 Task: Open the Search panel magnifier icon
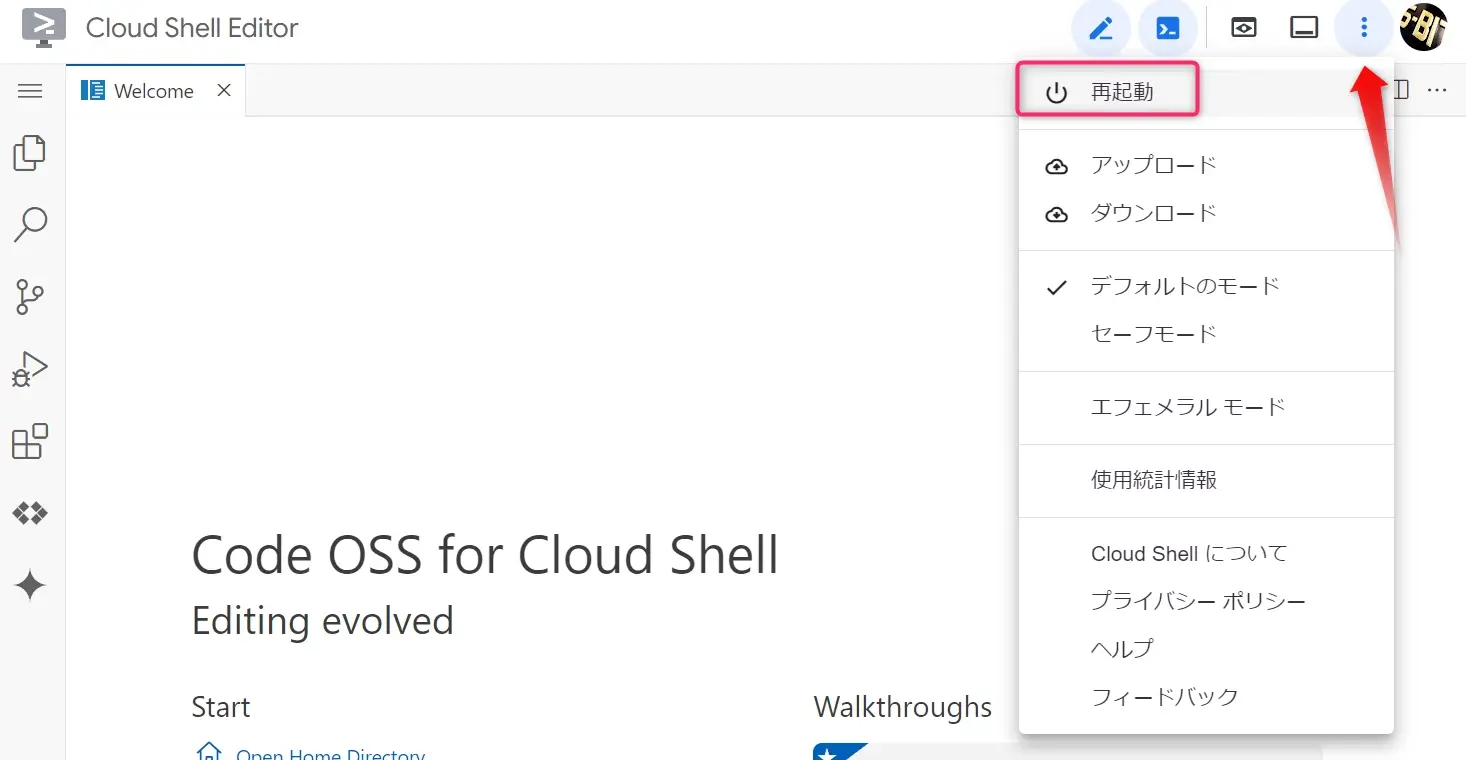coord(30,225)
